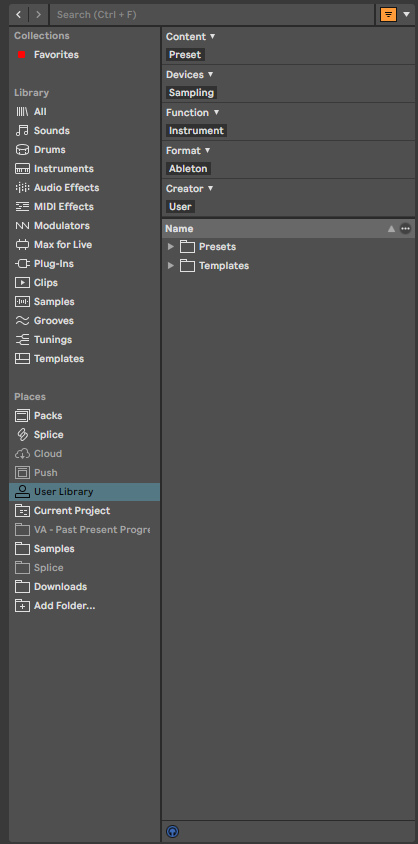Click the Downloads label in Places
Screen dimensions: 418x844
[x=60, y=587]
